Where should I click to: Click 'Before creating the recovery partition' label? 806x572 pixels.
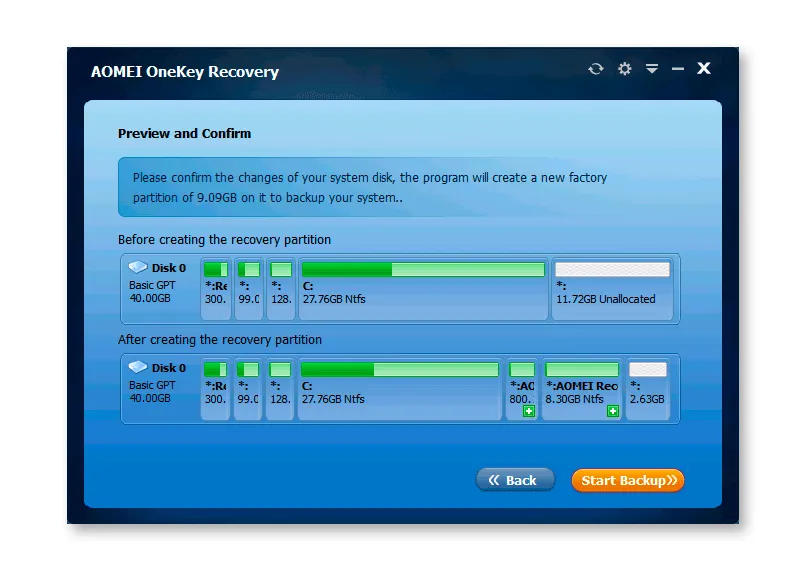coord(224,240)
